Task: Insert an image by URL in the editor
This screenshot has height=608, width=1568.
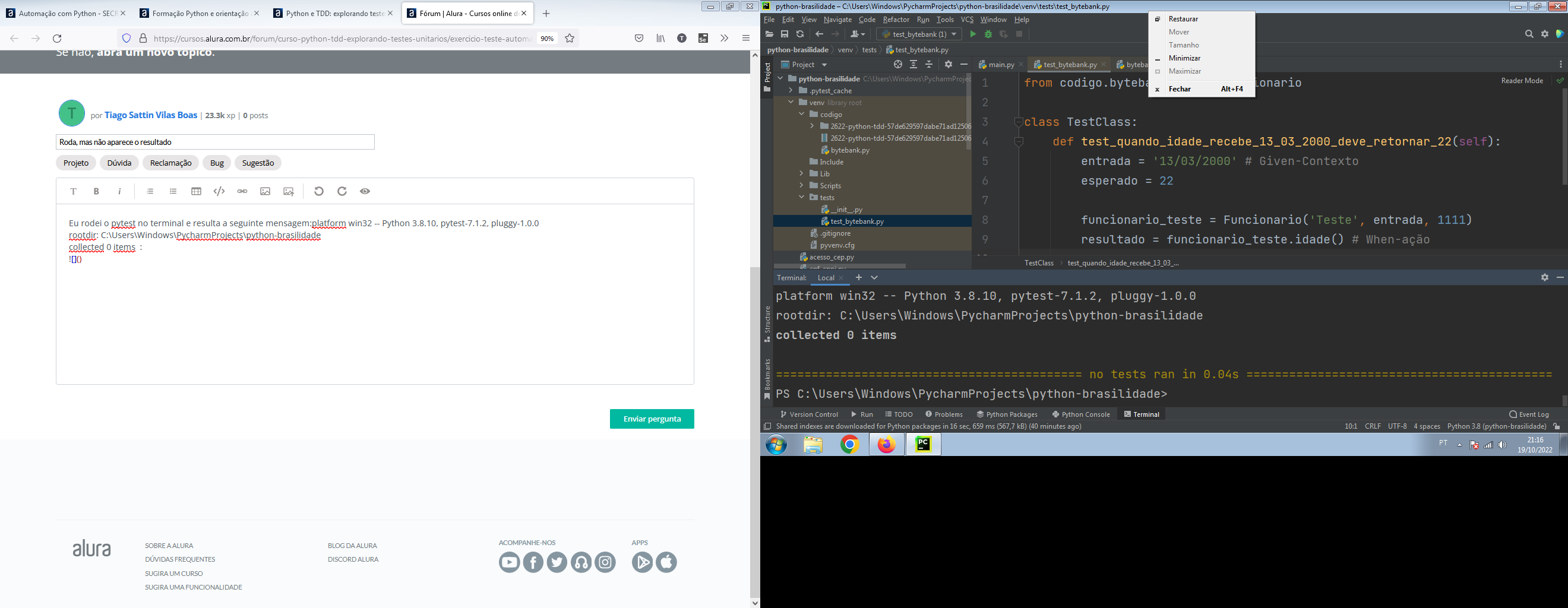Action: 265,191
